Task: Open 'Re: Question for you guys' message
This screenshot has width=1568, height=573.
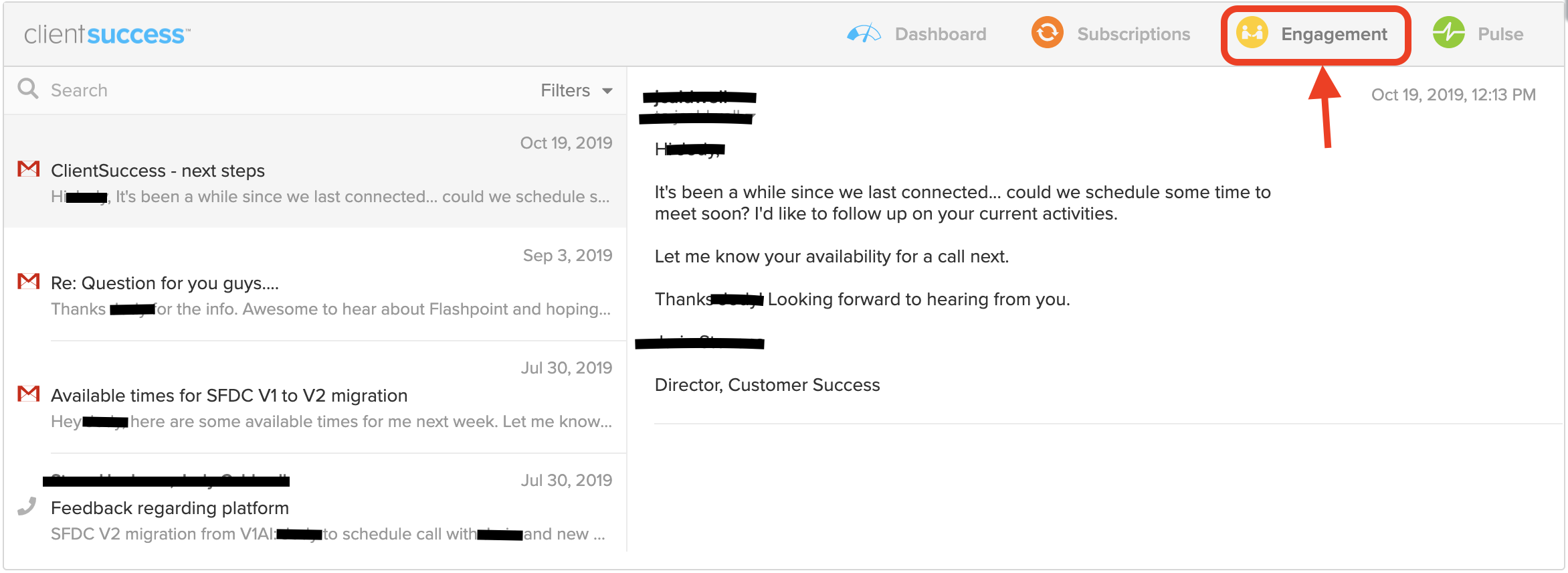Action: pyautogui.click(x=315, y=284)
